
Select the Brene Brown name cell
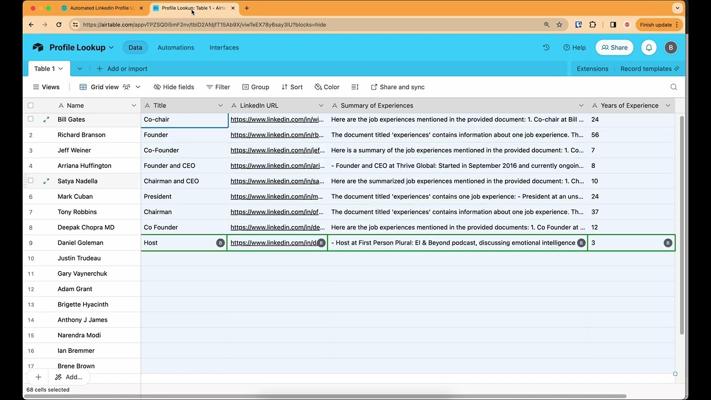97,366
